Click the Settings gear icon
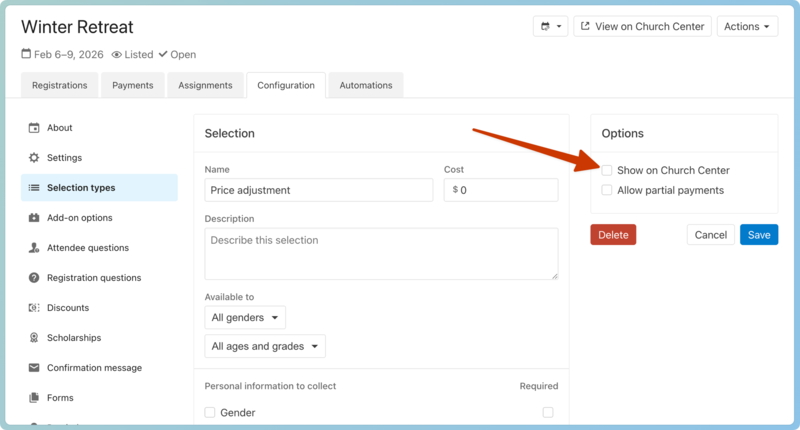The height and width of the screenshot is (430, 800). click(x=34, y=158)
